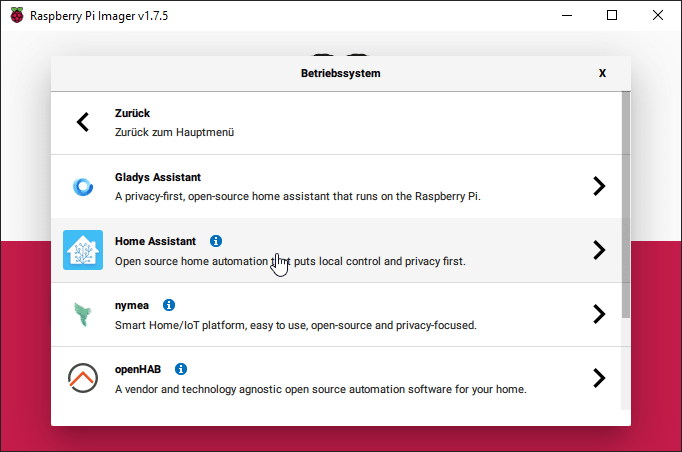
Task: Choose the Home Assistant description text
Action: tap(290, 261)
